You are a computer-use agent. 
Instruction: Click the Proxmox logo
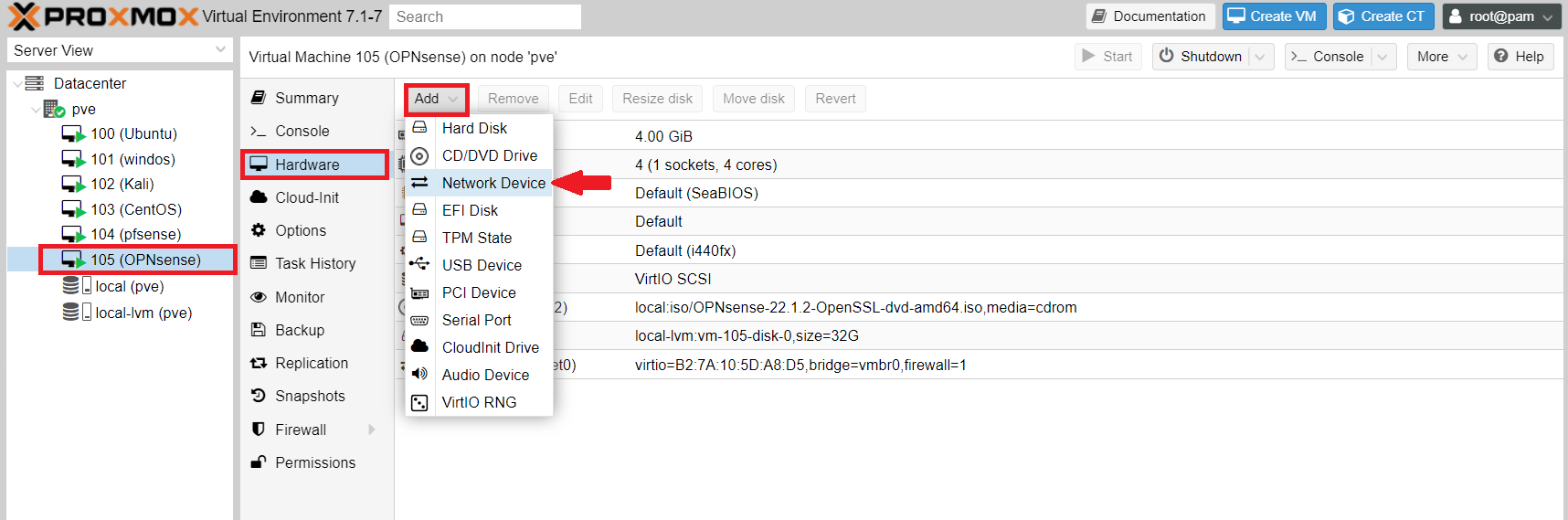tap(103, 16)
